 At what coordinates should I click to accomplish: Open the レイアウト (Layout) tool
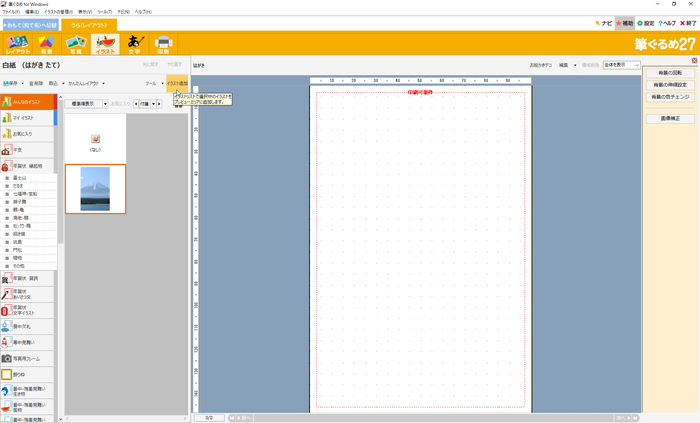point(18,43)
